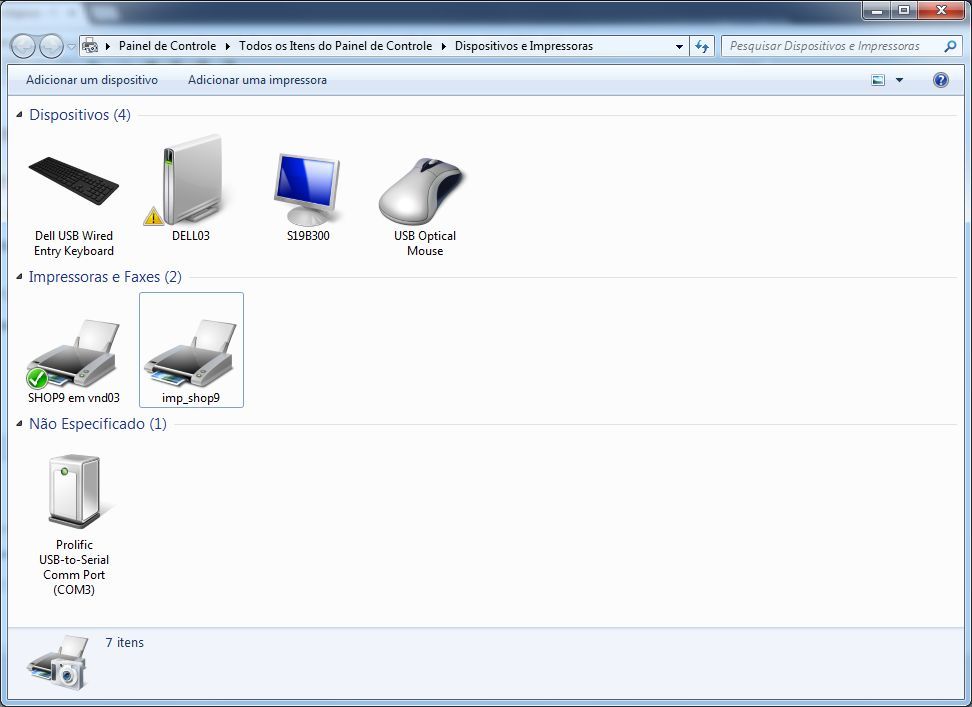Maximize the window
Viewport: 972px width, 707px height.
click(x=904, y=10)
